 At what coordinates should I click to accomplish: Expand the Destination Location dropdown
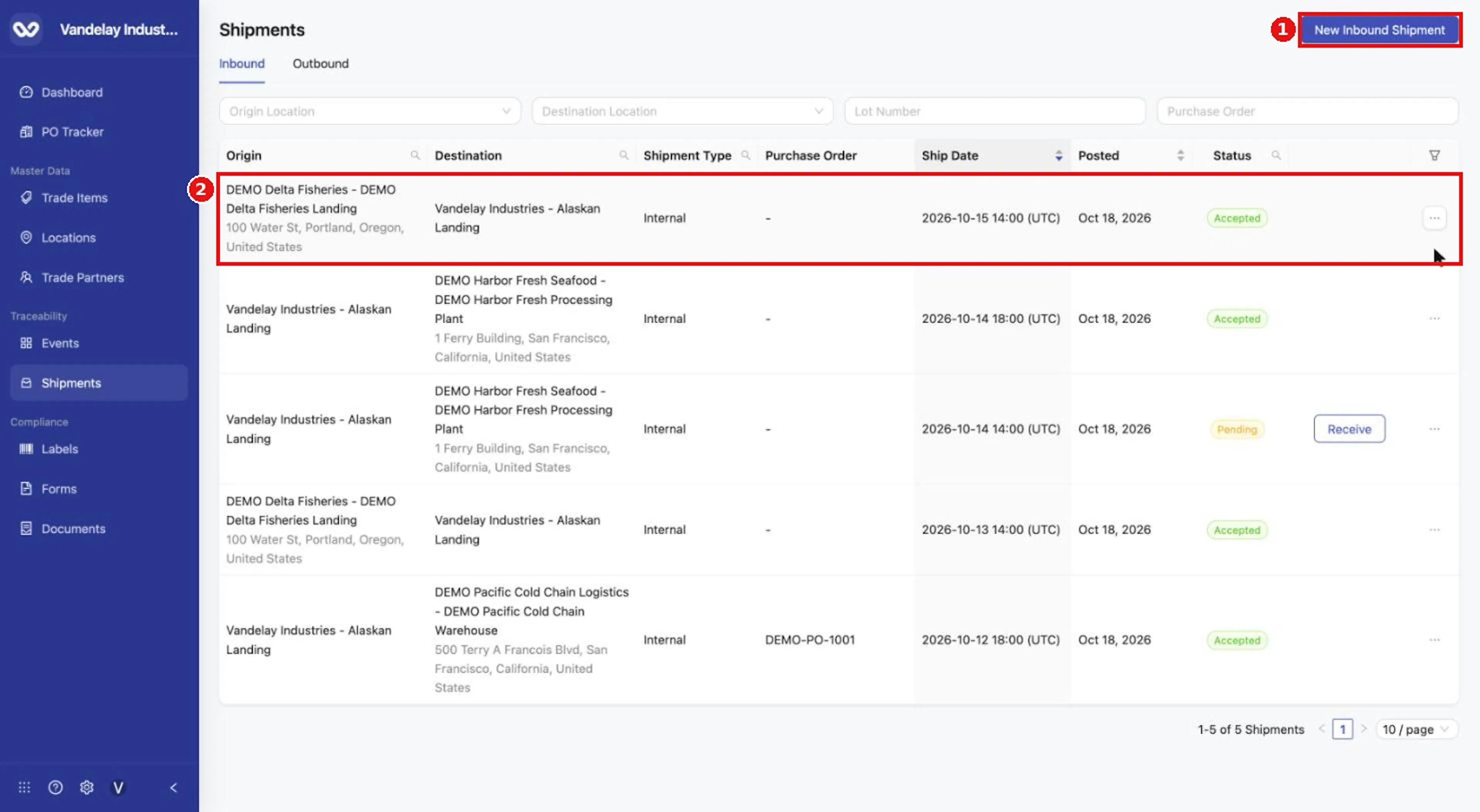(682, 111)
